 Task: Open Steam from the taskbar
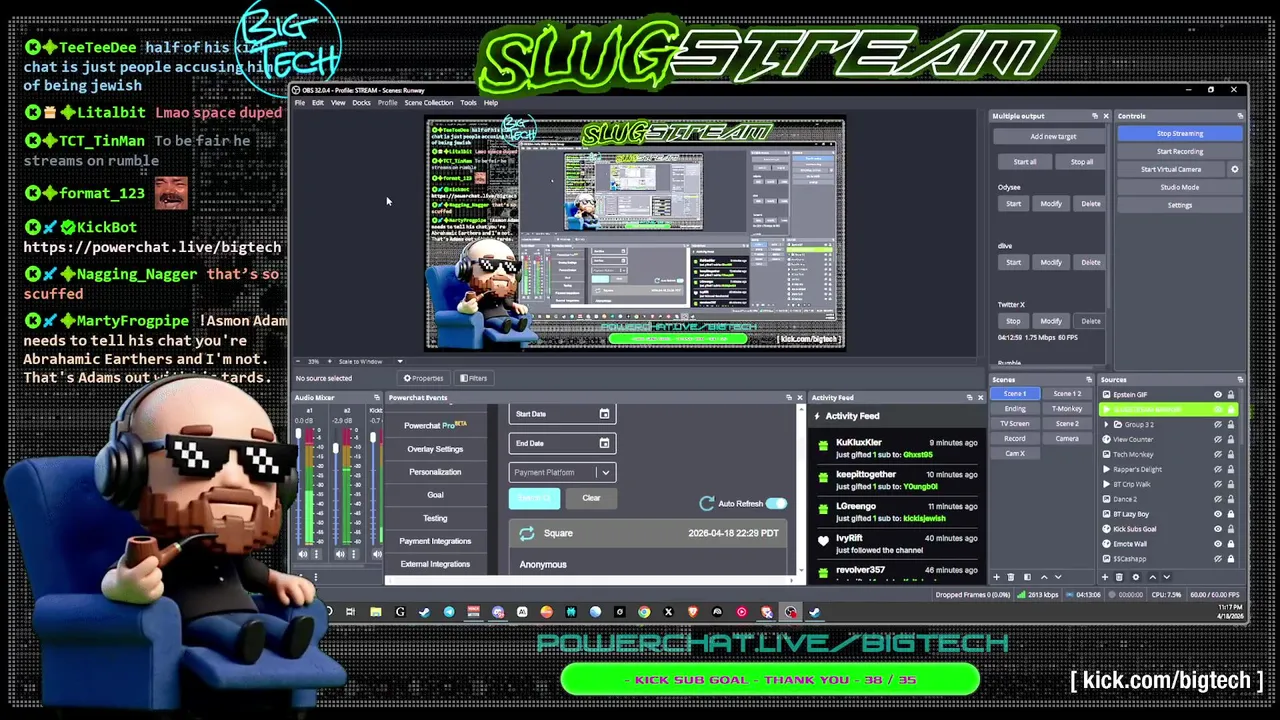tap(424, 612)
